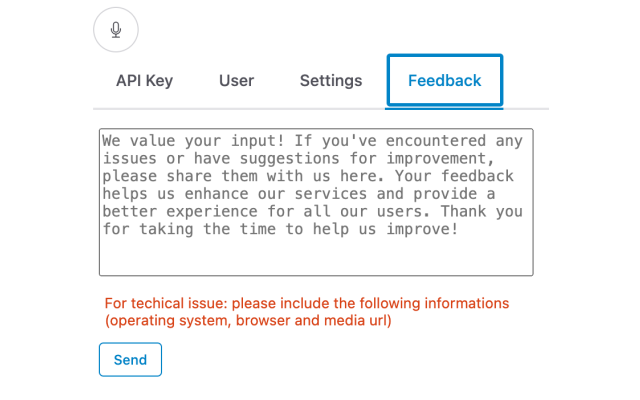Show API Key options

[144, 81]
